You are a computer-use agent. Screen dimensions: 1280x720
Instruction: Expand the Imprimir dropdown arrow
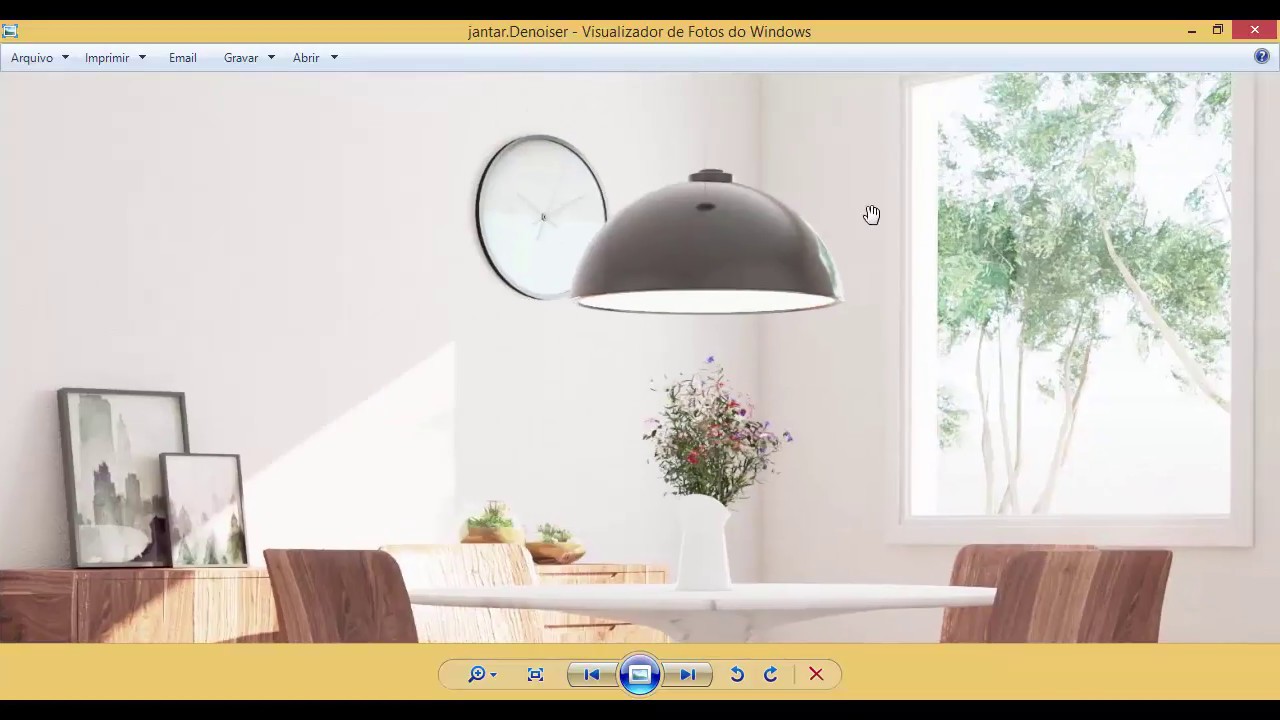point(142,58)
